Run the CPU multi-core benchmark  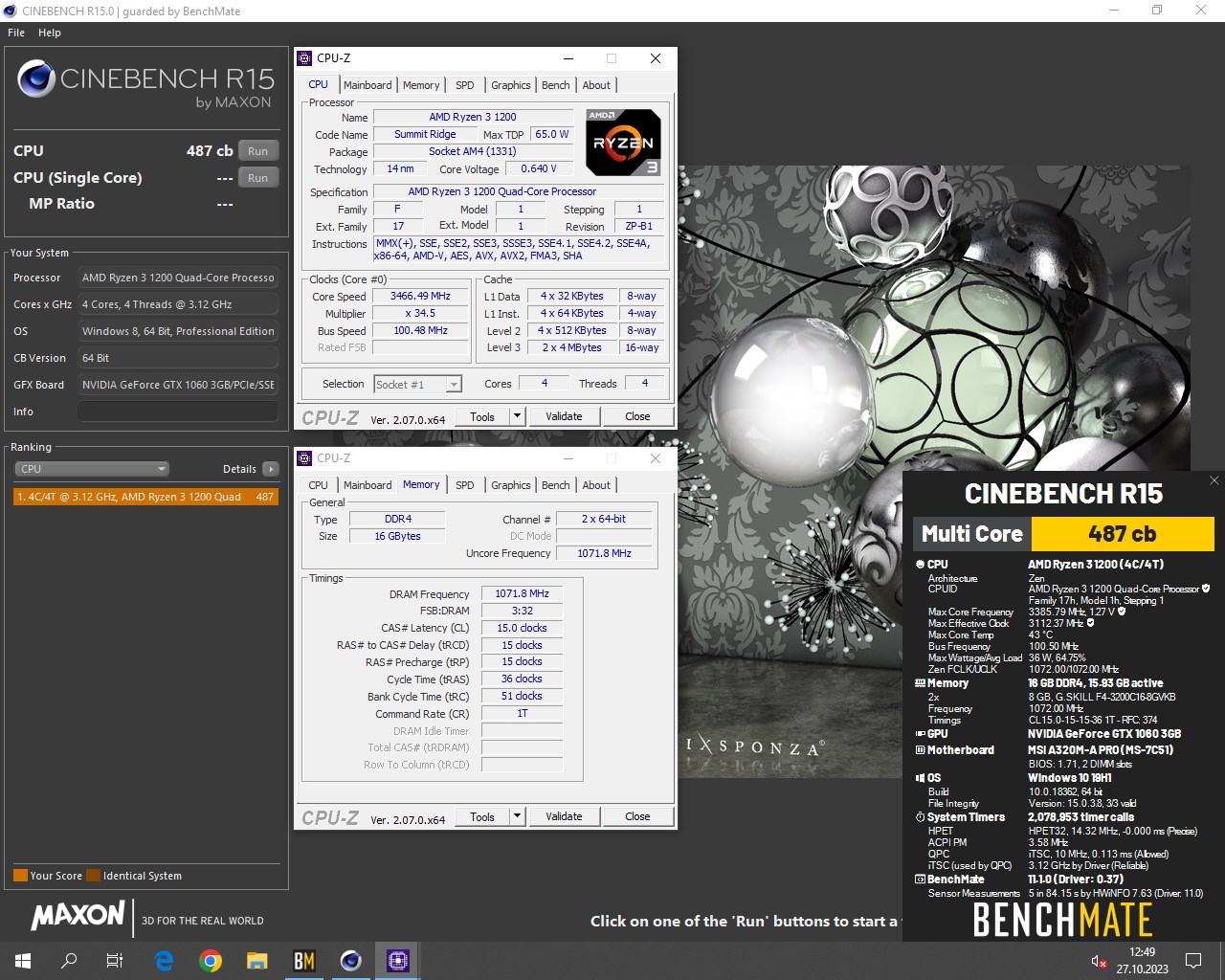(x=258, y=151)
